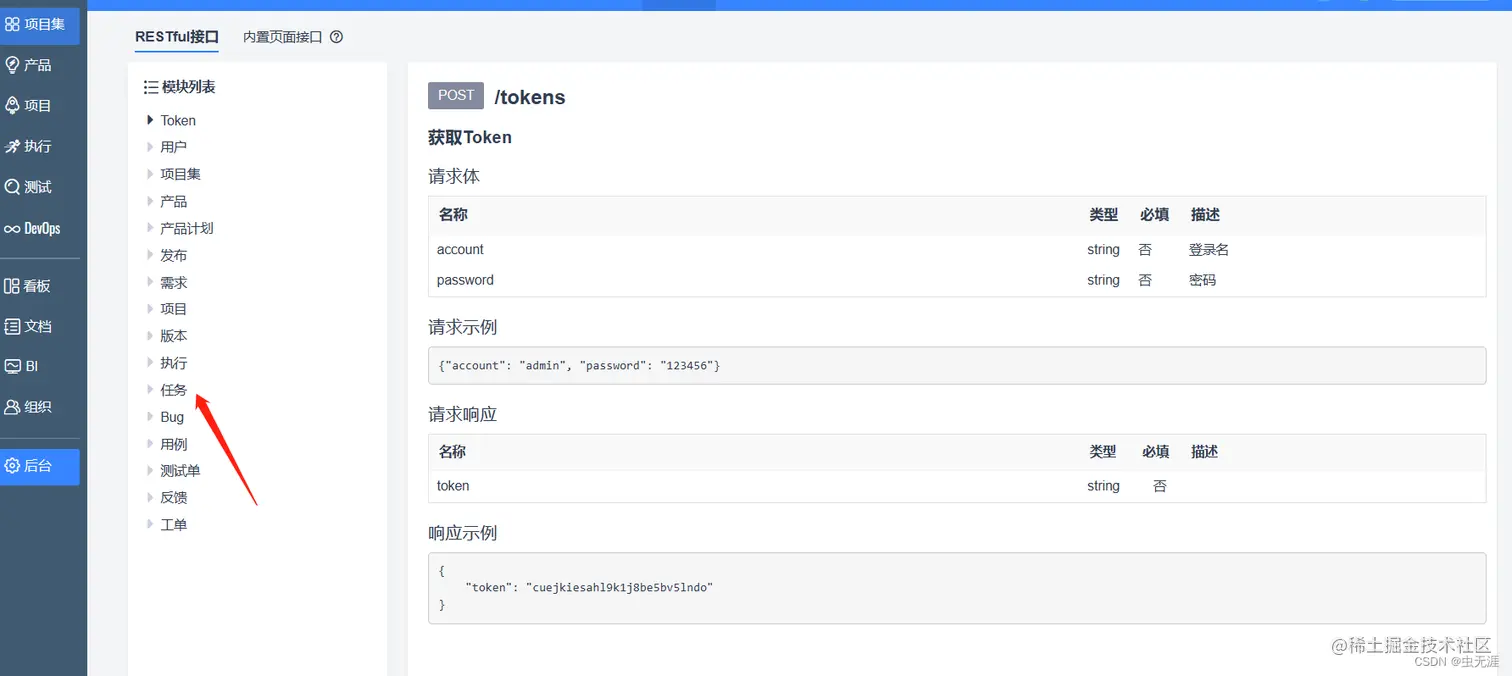This screenshot has height=676, width=1512.
Task: Expand the 任务 module arrow
Action: [150, 390]
